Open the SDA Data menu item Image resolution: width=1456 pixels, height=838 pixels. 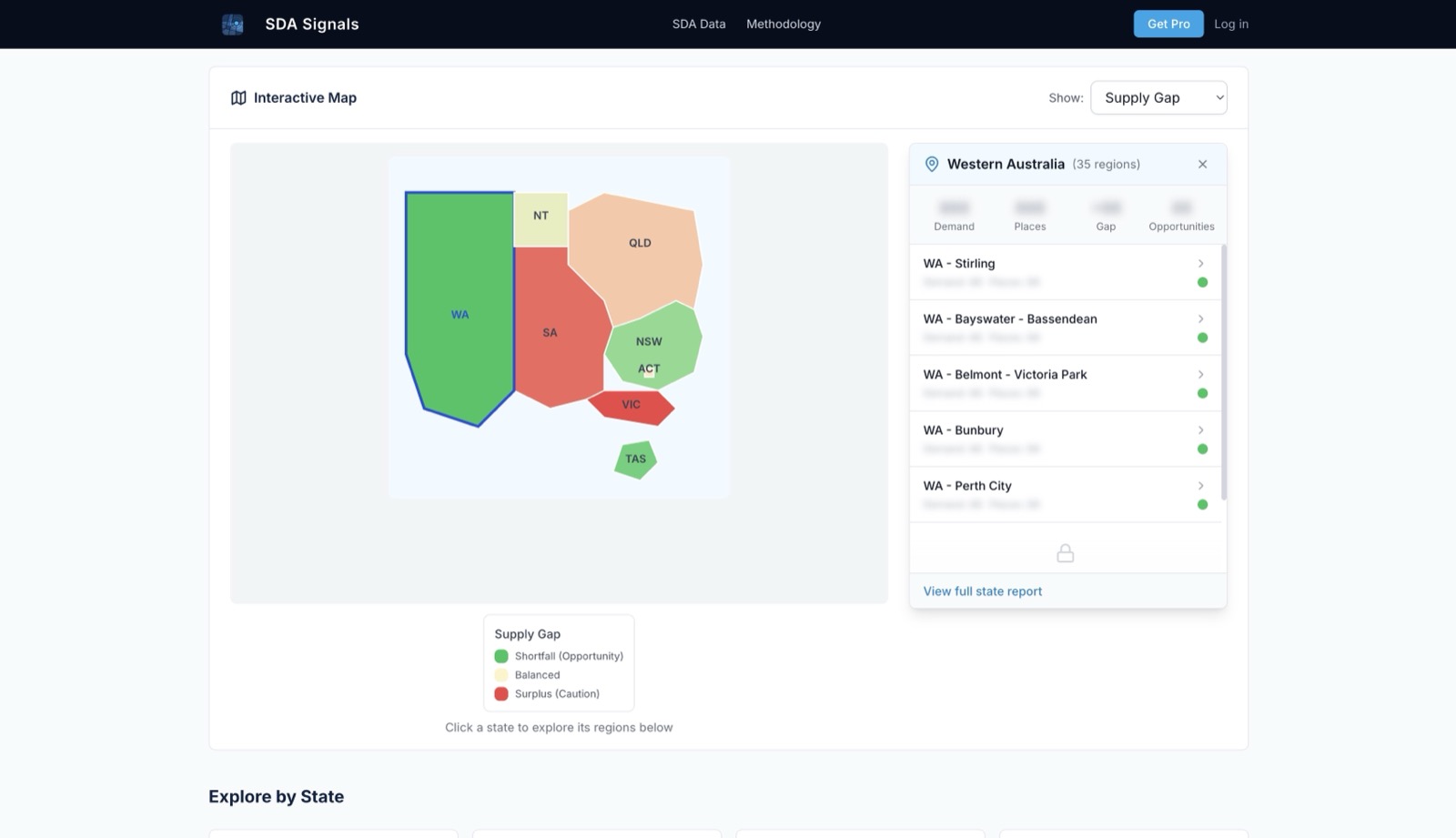[x=698, y=25]
